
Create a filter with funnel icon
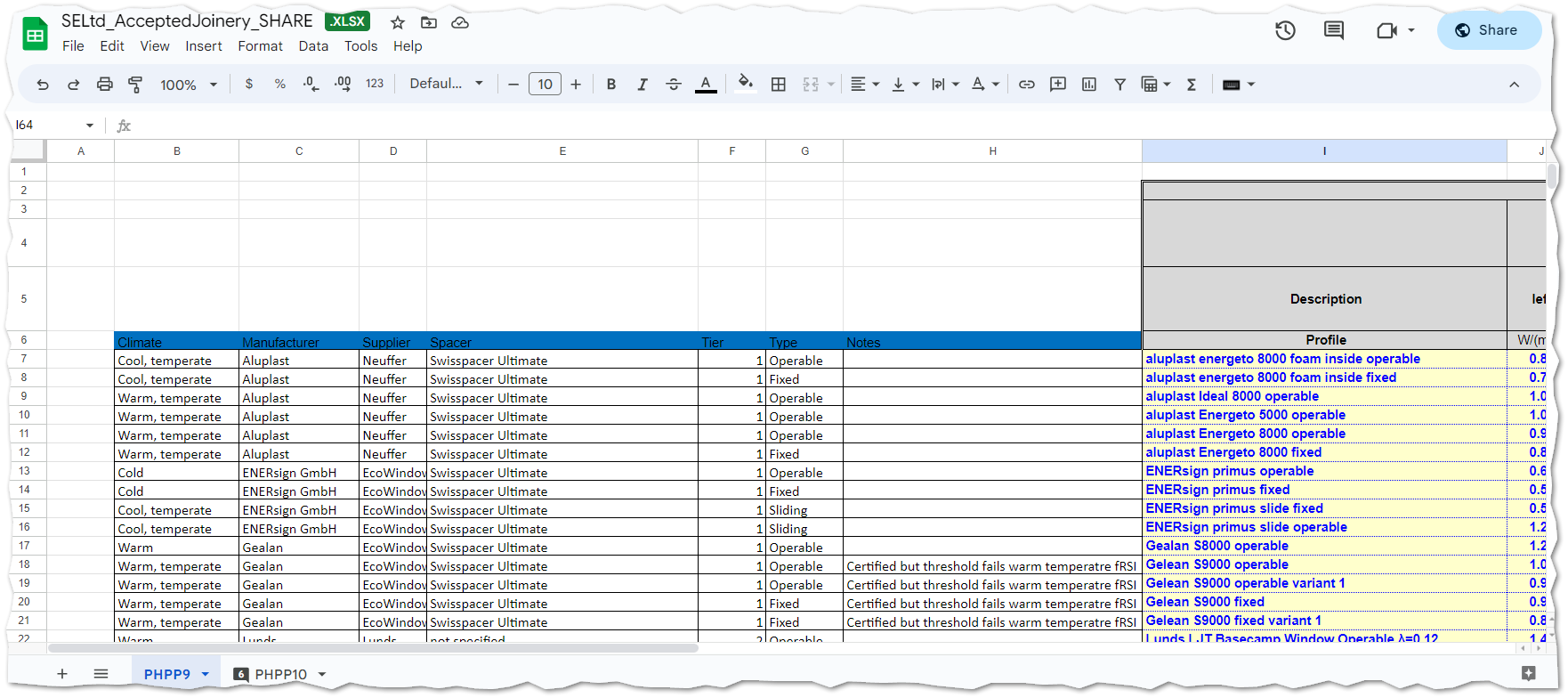pyautogui.click(x=1120, y=85)
